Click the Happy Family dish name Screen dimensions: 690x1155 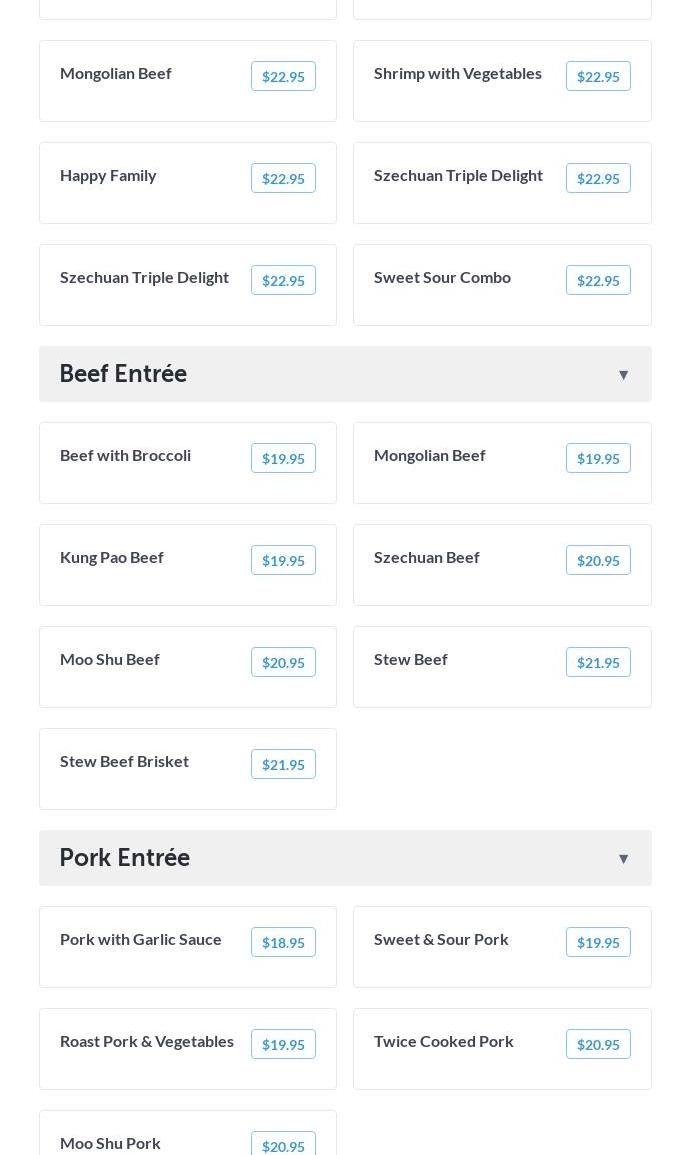[x=108, y=176]
